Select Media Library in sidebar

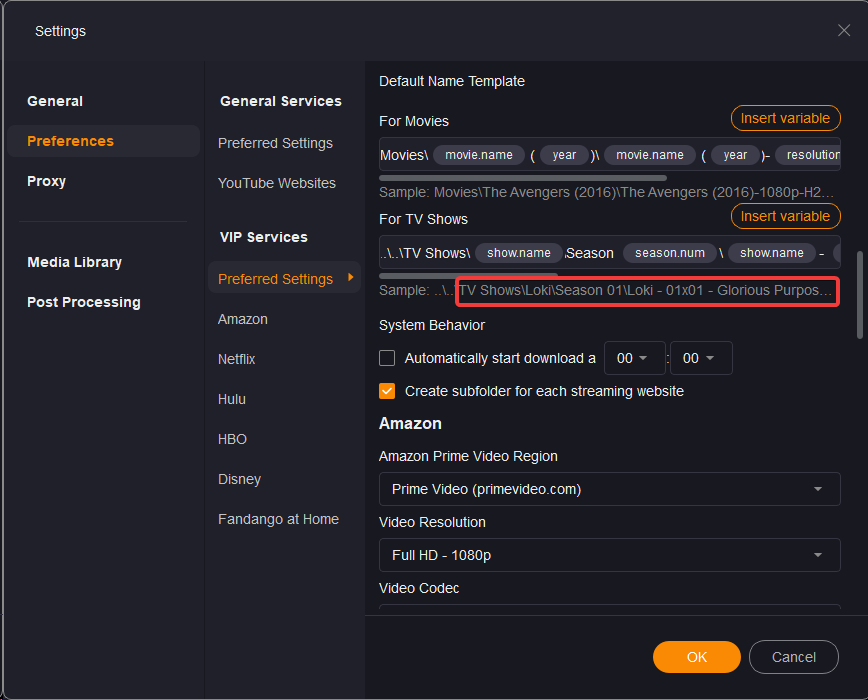[x=75, y=262]
